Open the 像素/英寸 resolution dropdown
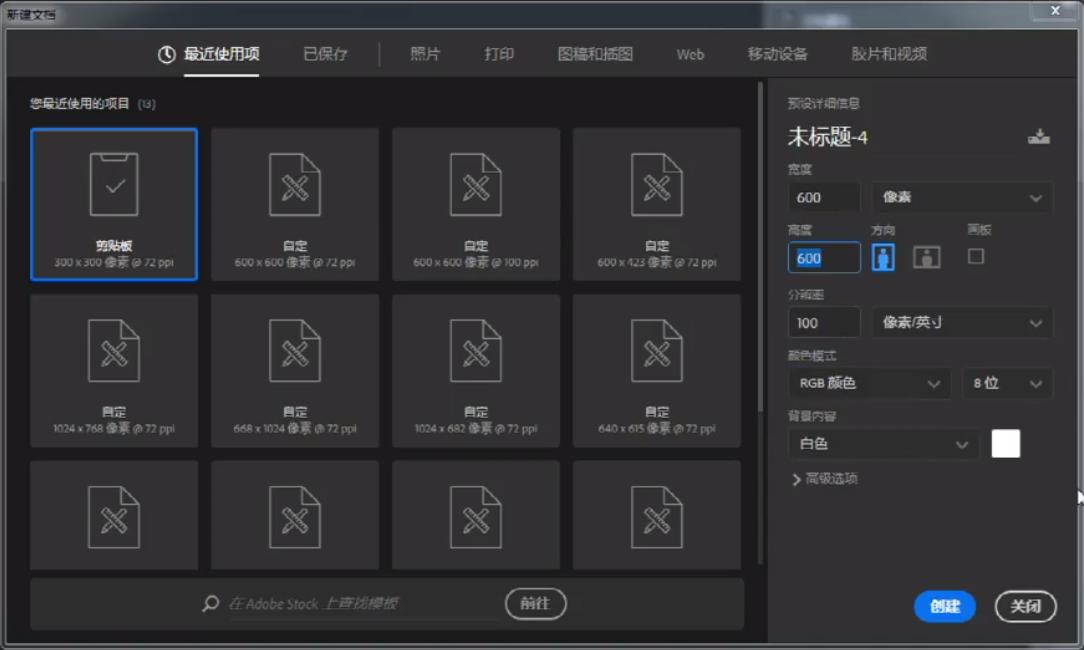Screen dimensions: 1084x650 coord(960,322)
